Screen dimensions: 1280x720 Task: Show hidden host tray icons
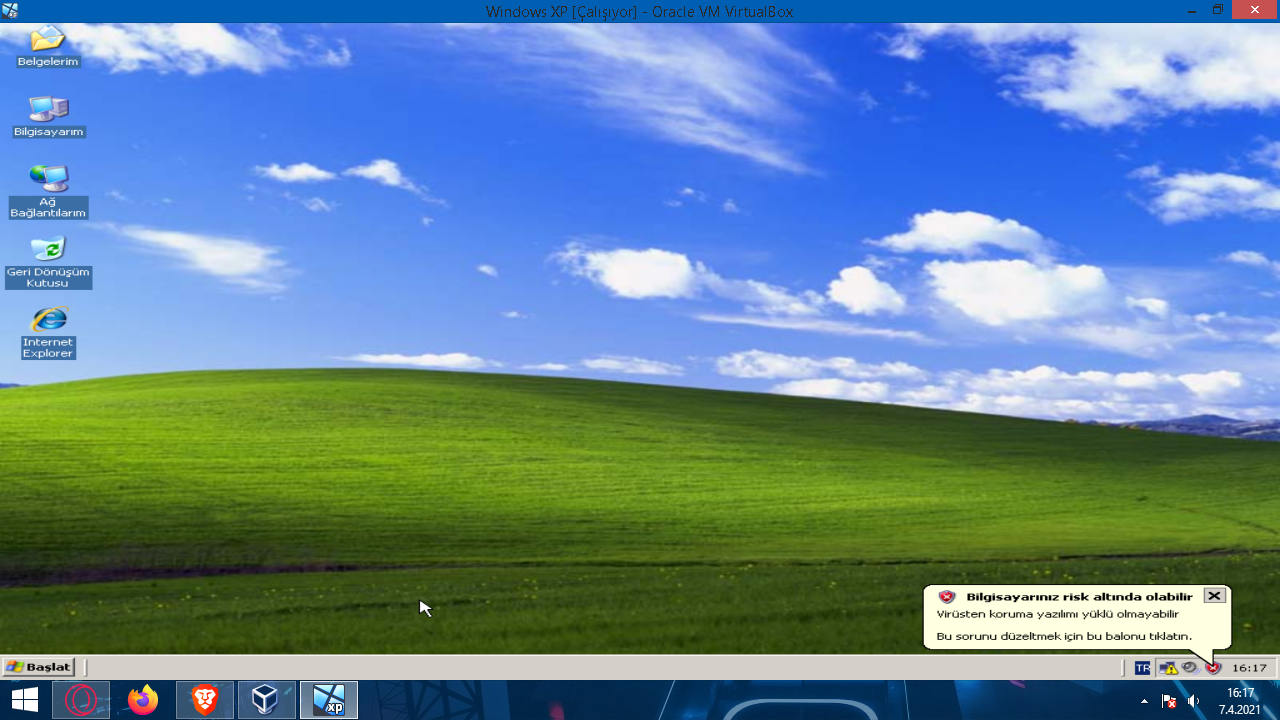[x=1144, y=701]
